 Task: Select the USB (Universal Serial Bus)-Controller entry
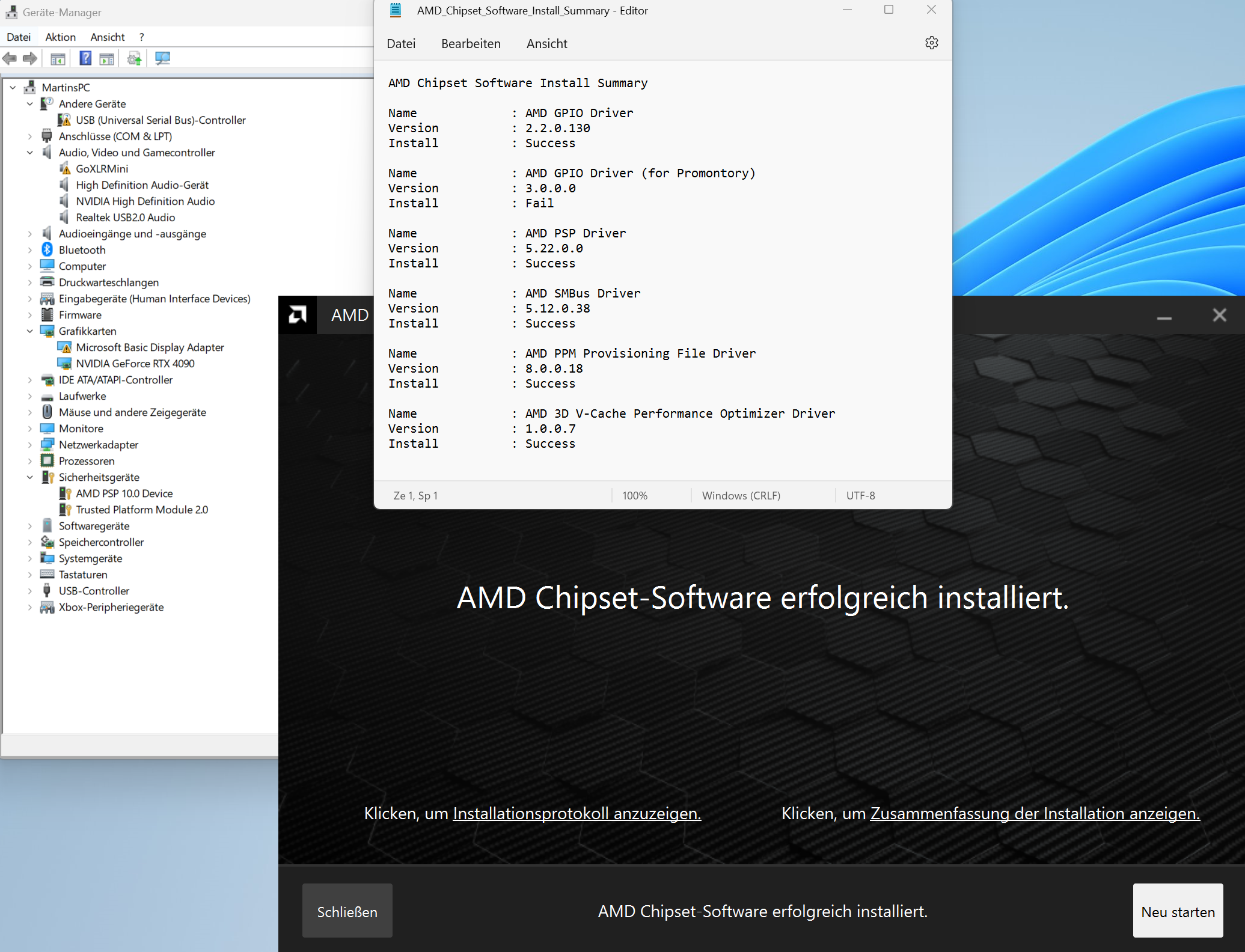[161, 120]
